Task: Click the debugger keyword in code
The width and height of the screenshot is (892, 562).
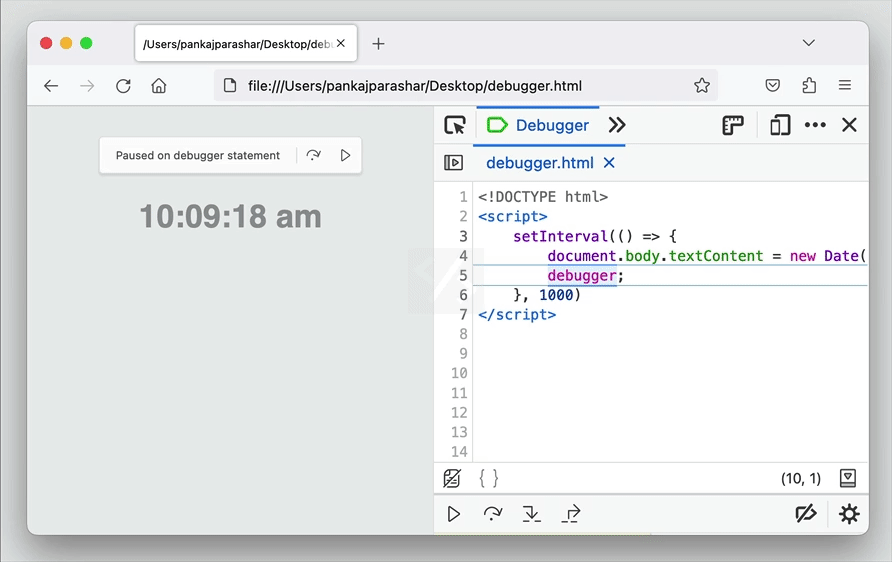Action: point(582,276)
